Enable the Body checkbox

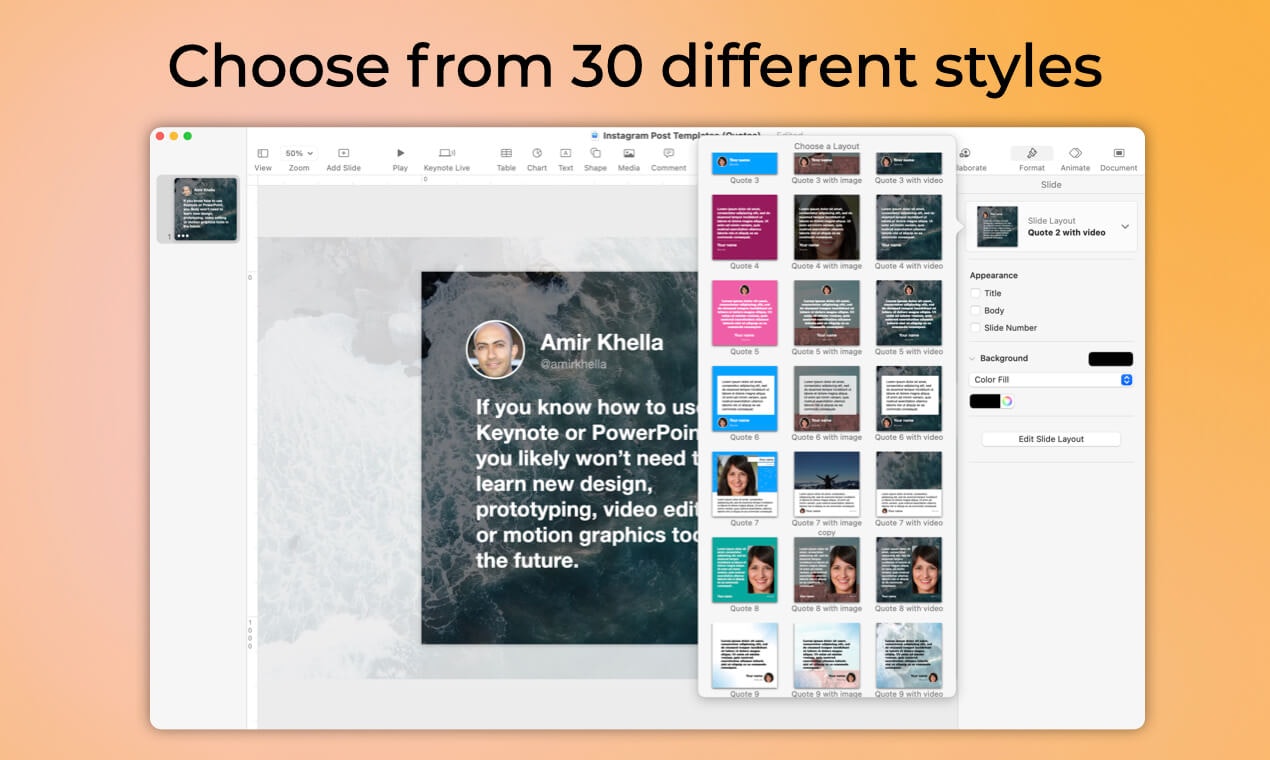point(975,310)
